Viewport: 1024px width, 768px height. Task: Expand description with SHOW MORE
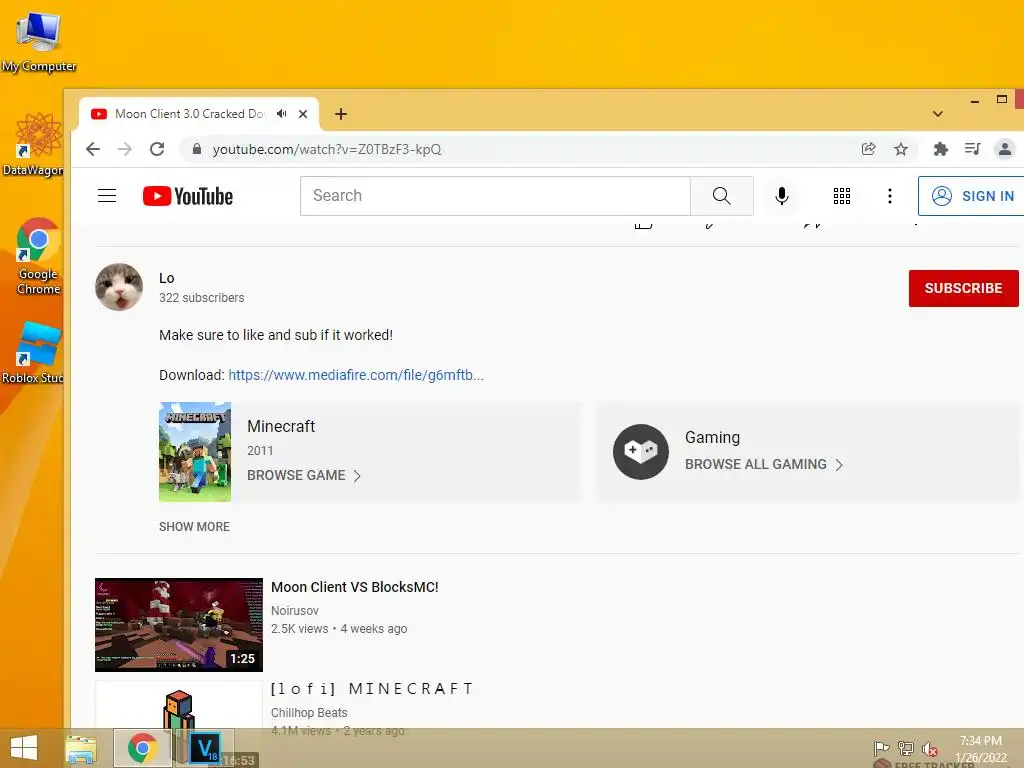point(195,526)
